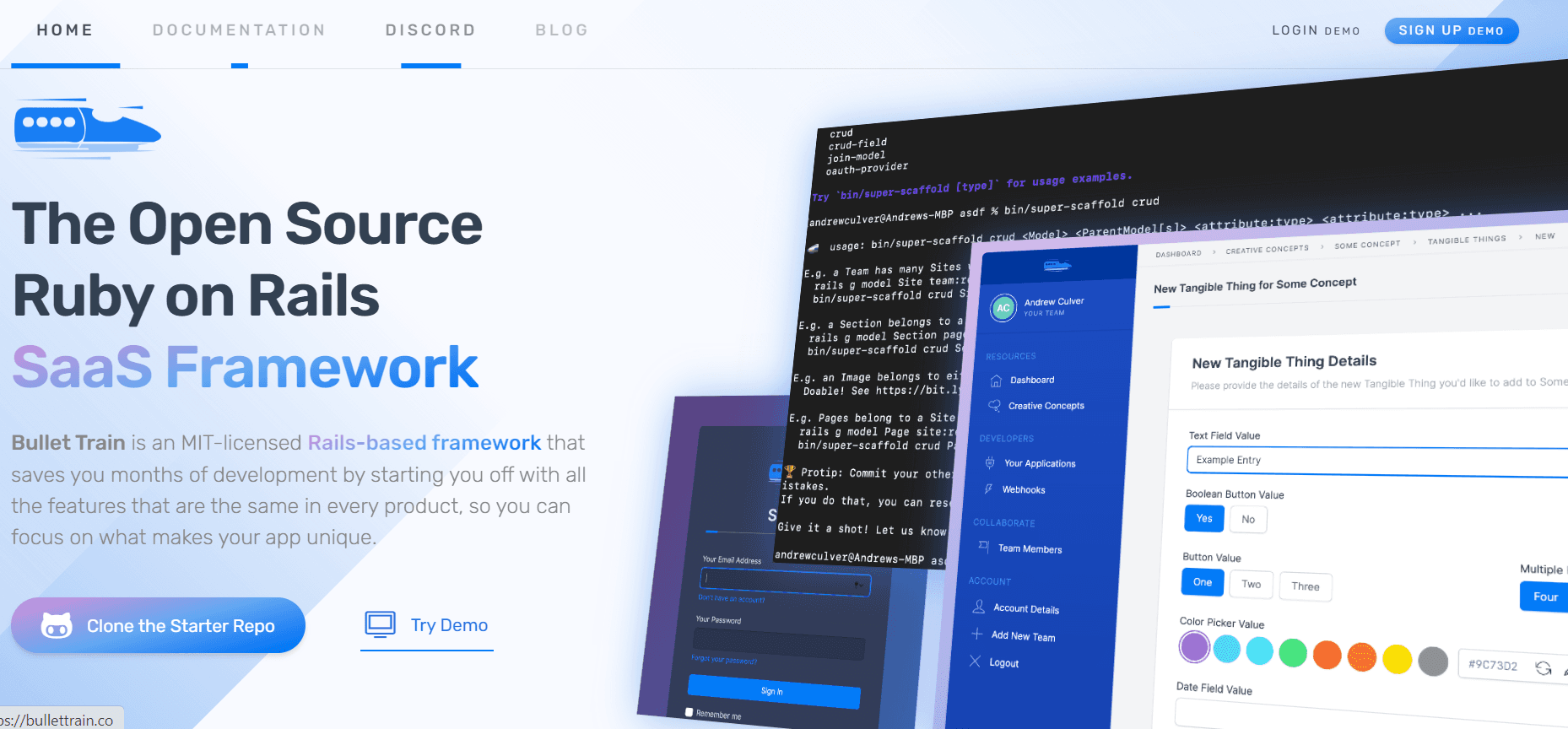Click the Account Details person icon
This screenshot has width=1568, height=729.
click(979, 607)
